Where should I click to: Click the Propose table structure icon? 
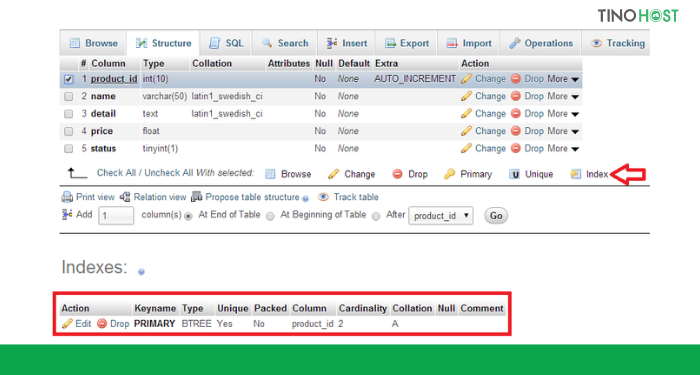pyautogui.click(x=196, y=197)
